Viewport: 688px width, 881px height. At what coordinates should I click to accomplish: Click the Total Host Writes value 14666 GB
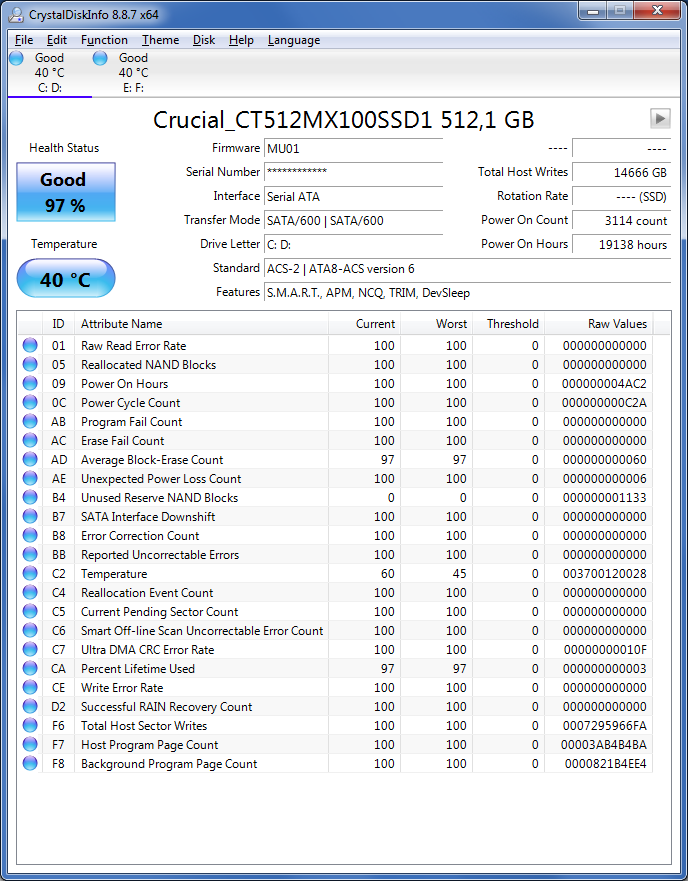[x=621, y=172]
